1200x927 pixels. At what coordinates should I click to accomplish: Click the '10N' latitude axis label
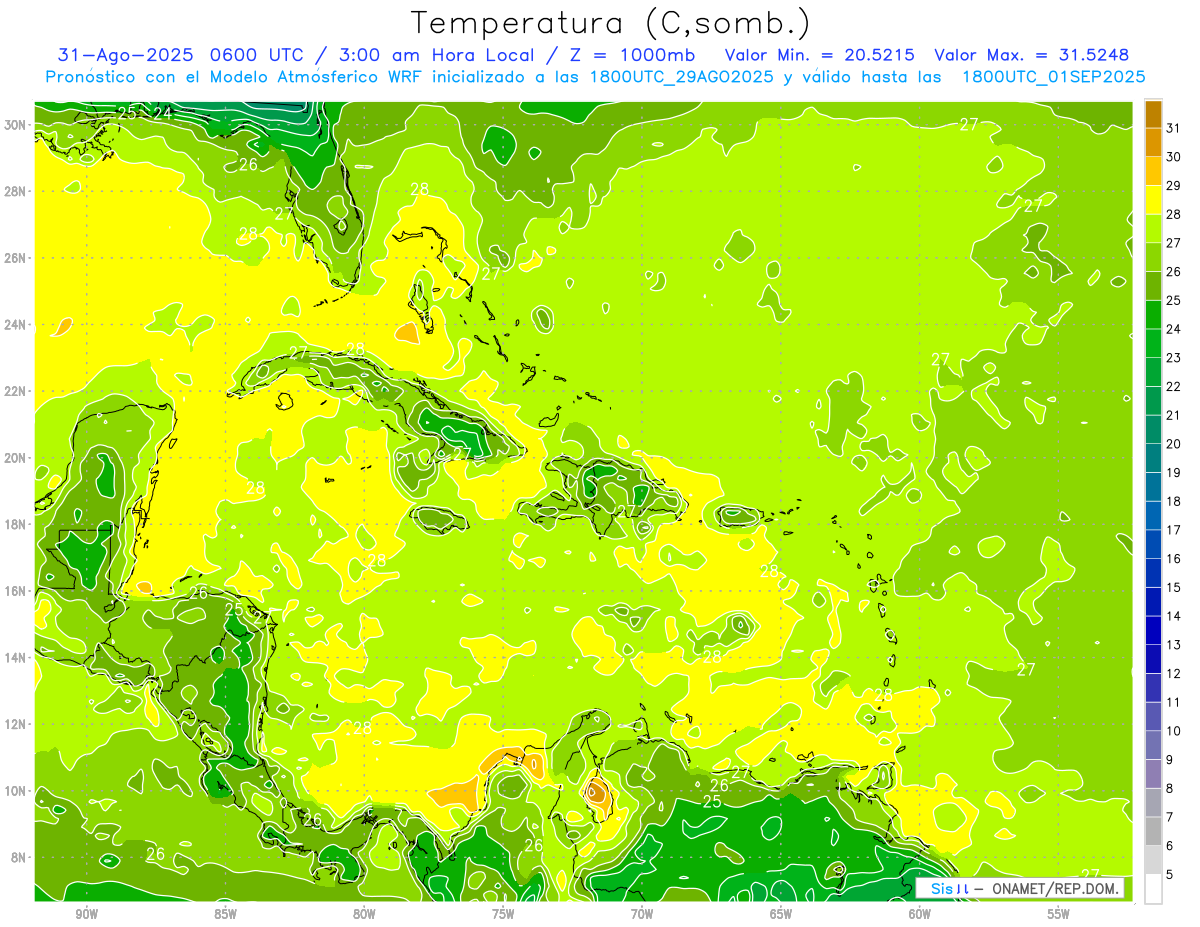[16, 791]
